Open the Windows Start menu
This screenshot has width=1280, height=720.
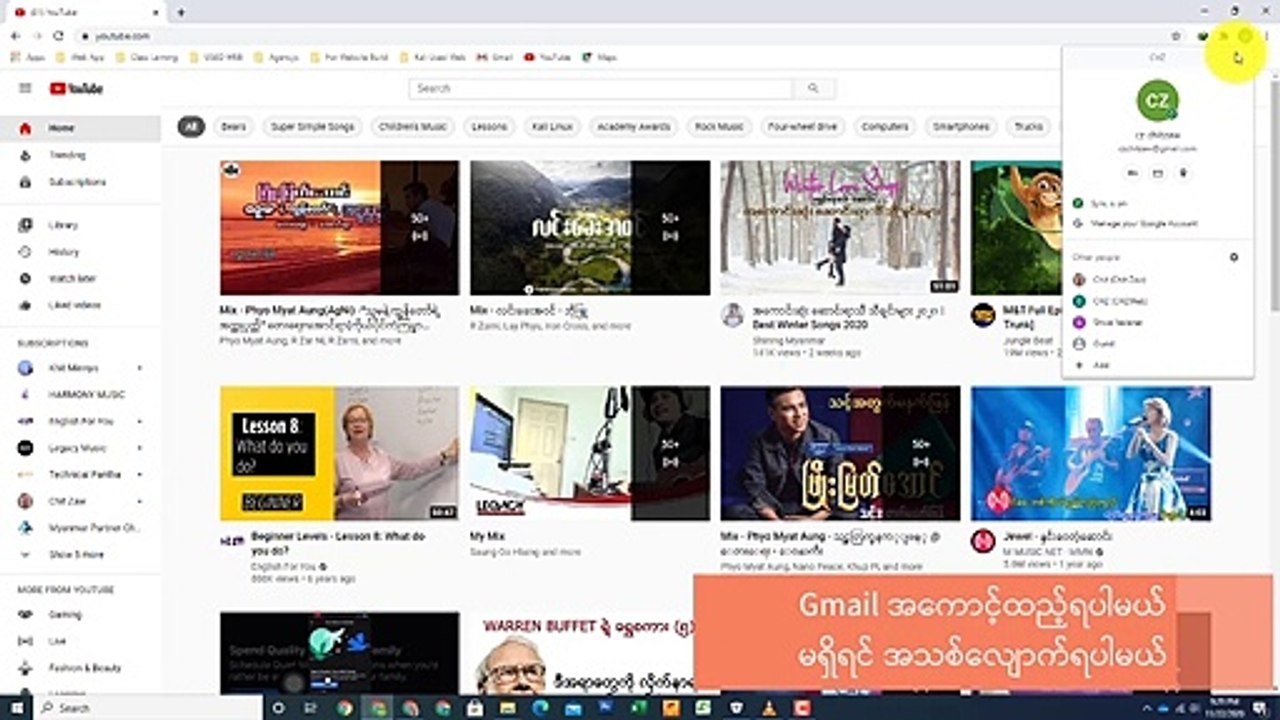(18, 708)
